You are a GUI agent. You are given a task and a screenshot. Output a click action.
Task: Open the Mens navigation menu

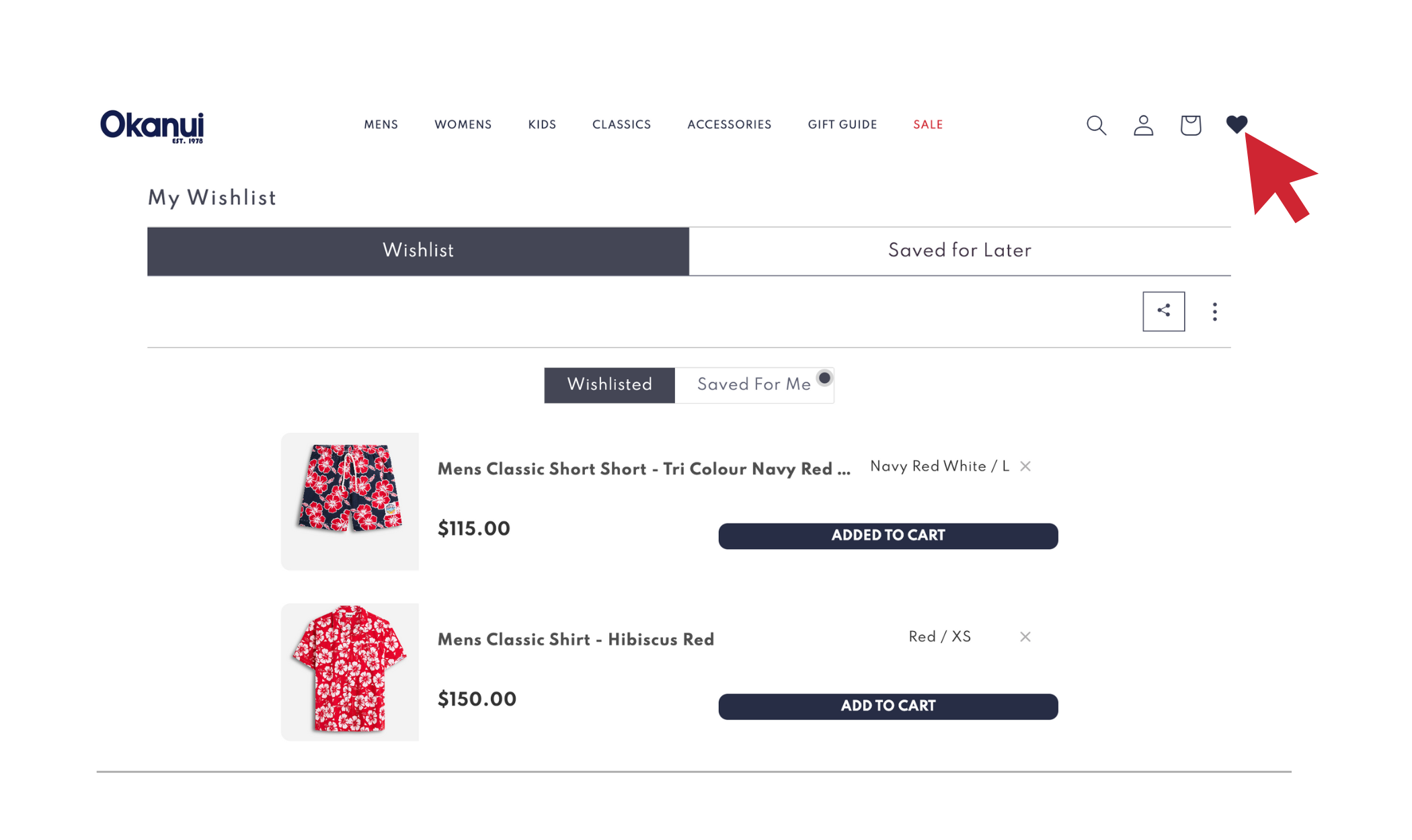[381, 125]
